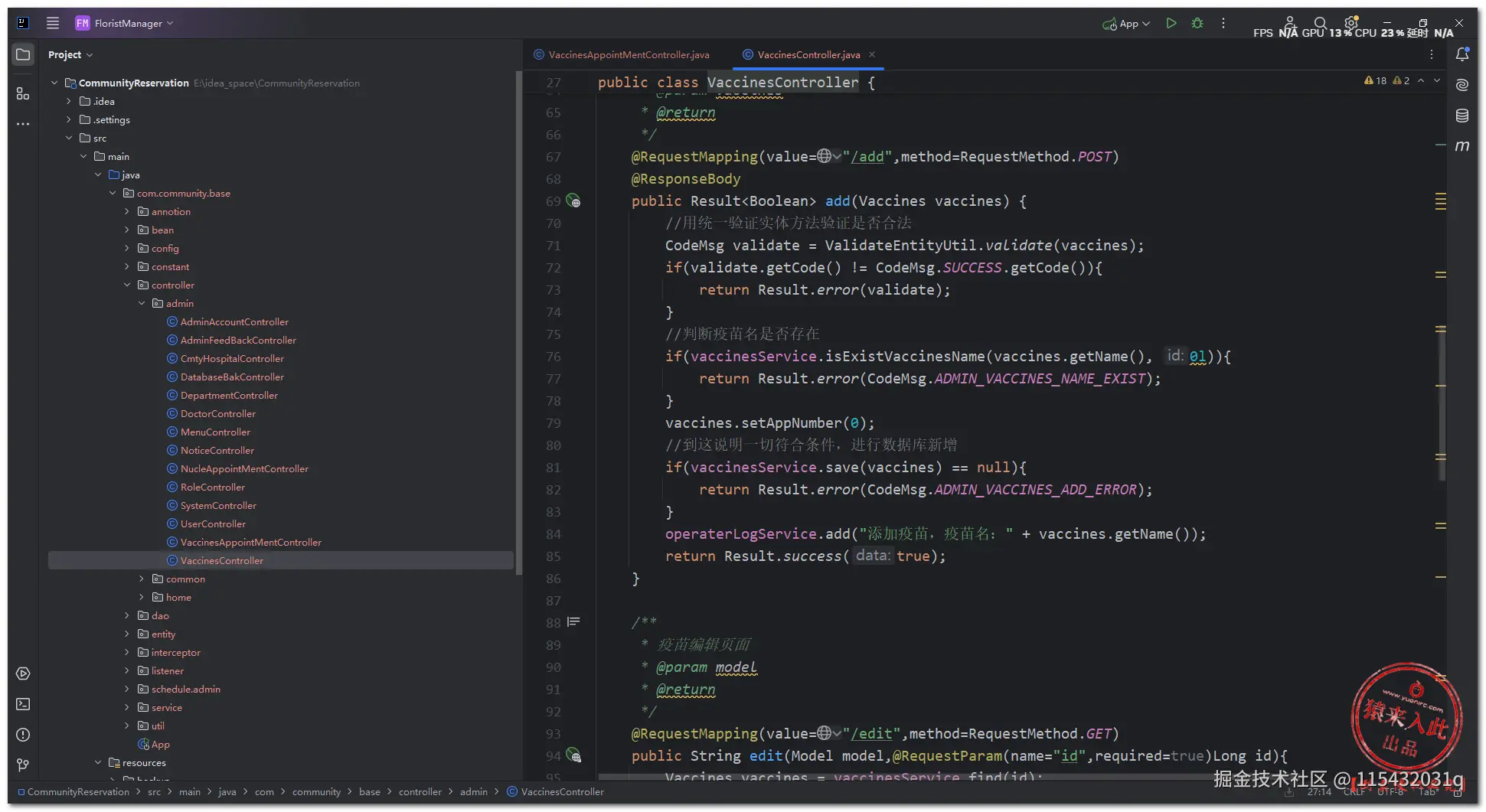Screen dimensions: 1486x812
Task: Open the 18 warnings inspection widget
Action: pyautogui.click(x=1376, y=80)
